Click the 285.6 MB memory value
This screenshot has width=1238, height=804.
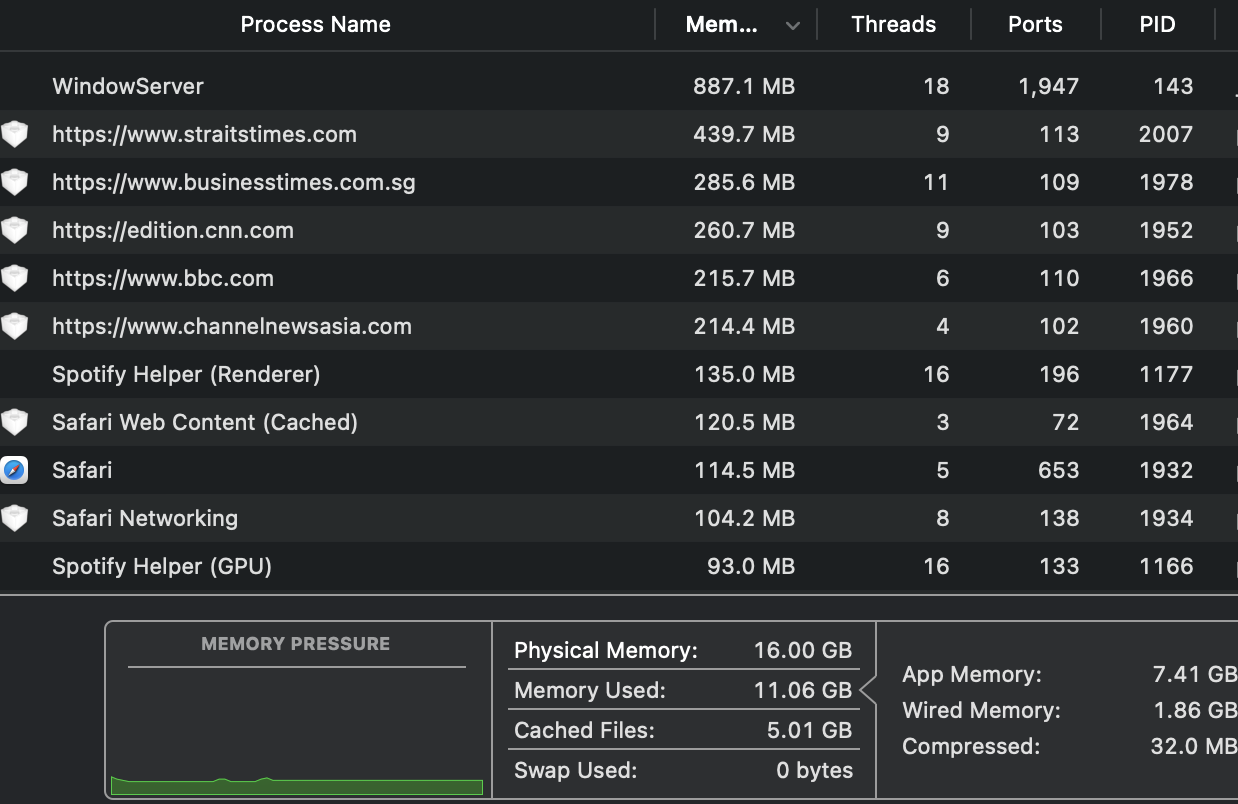pos(744,182)
